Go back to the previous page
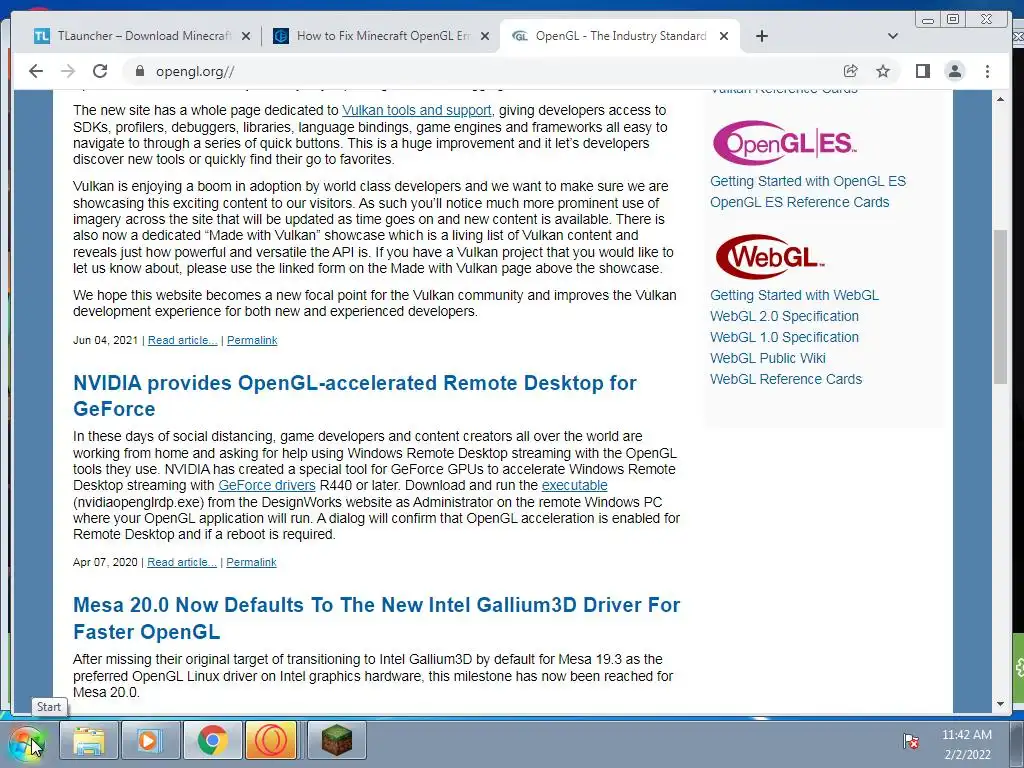The height and width of the screenshot is (768, 1024). tap(35, 71)
